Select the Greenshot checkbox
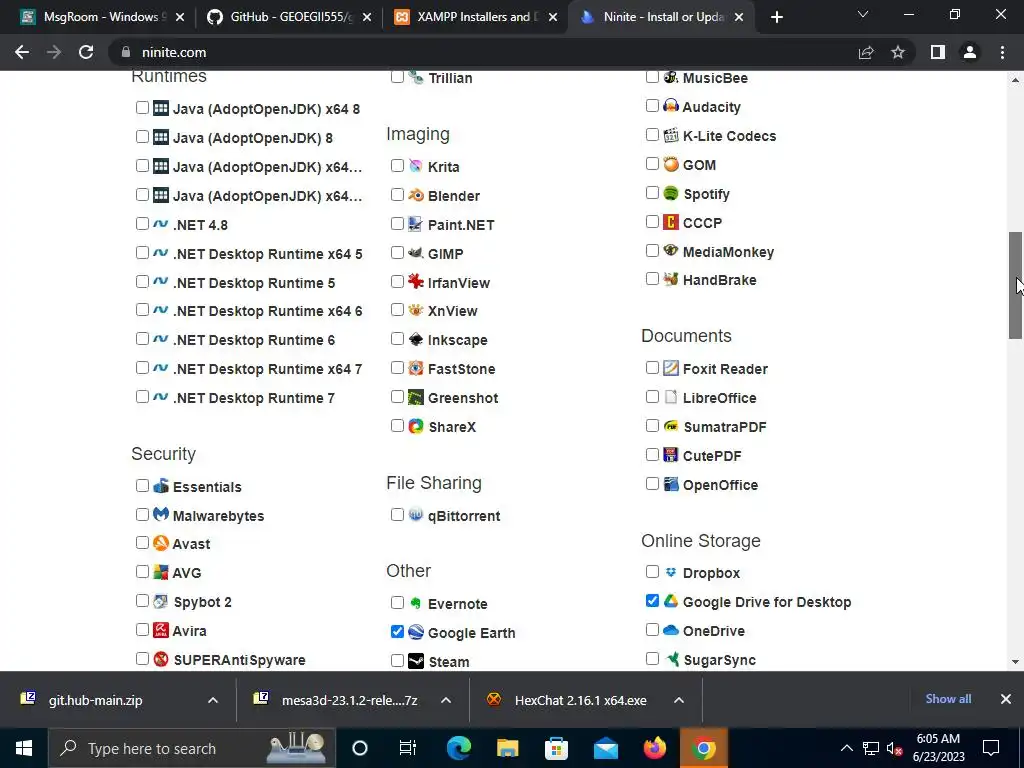Image resolution: width=1024 pixels, height=768 pixels. click(x=397, y=397)
